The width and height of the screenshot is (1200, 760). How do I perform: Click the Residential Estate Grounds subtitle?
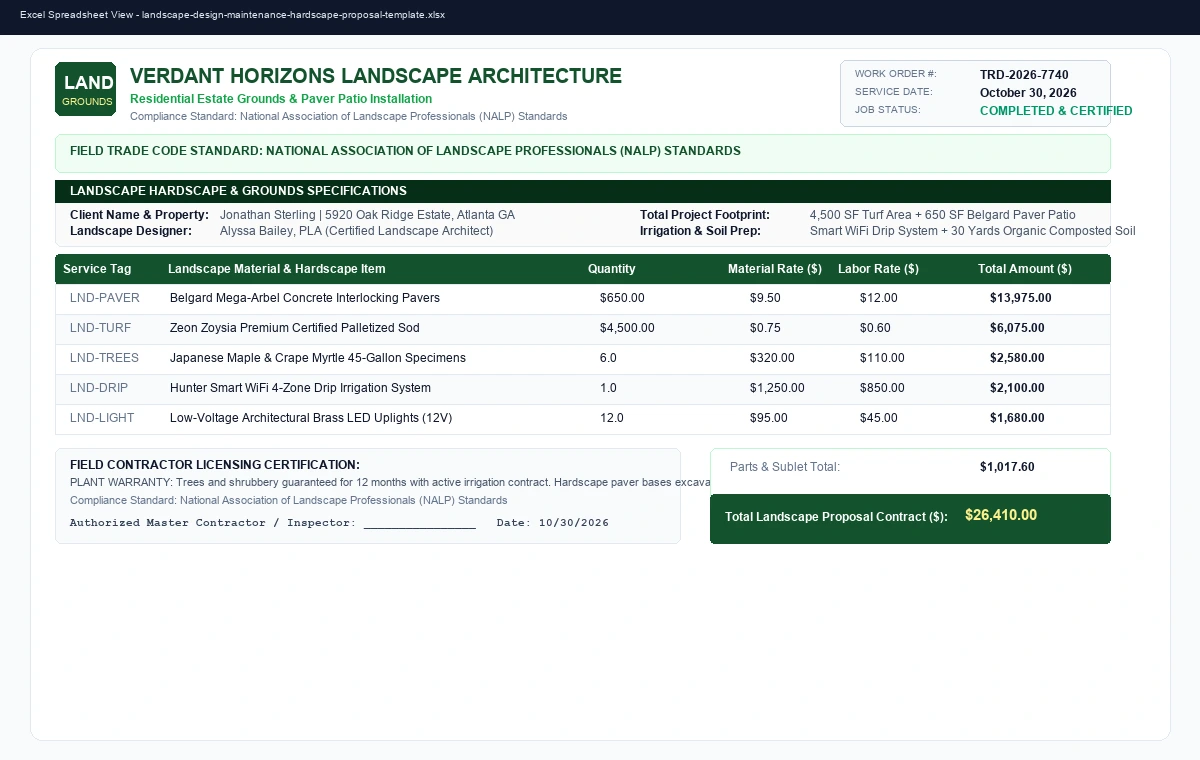[281, 99]
